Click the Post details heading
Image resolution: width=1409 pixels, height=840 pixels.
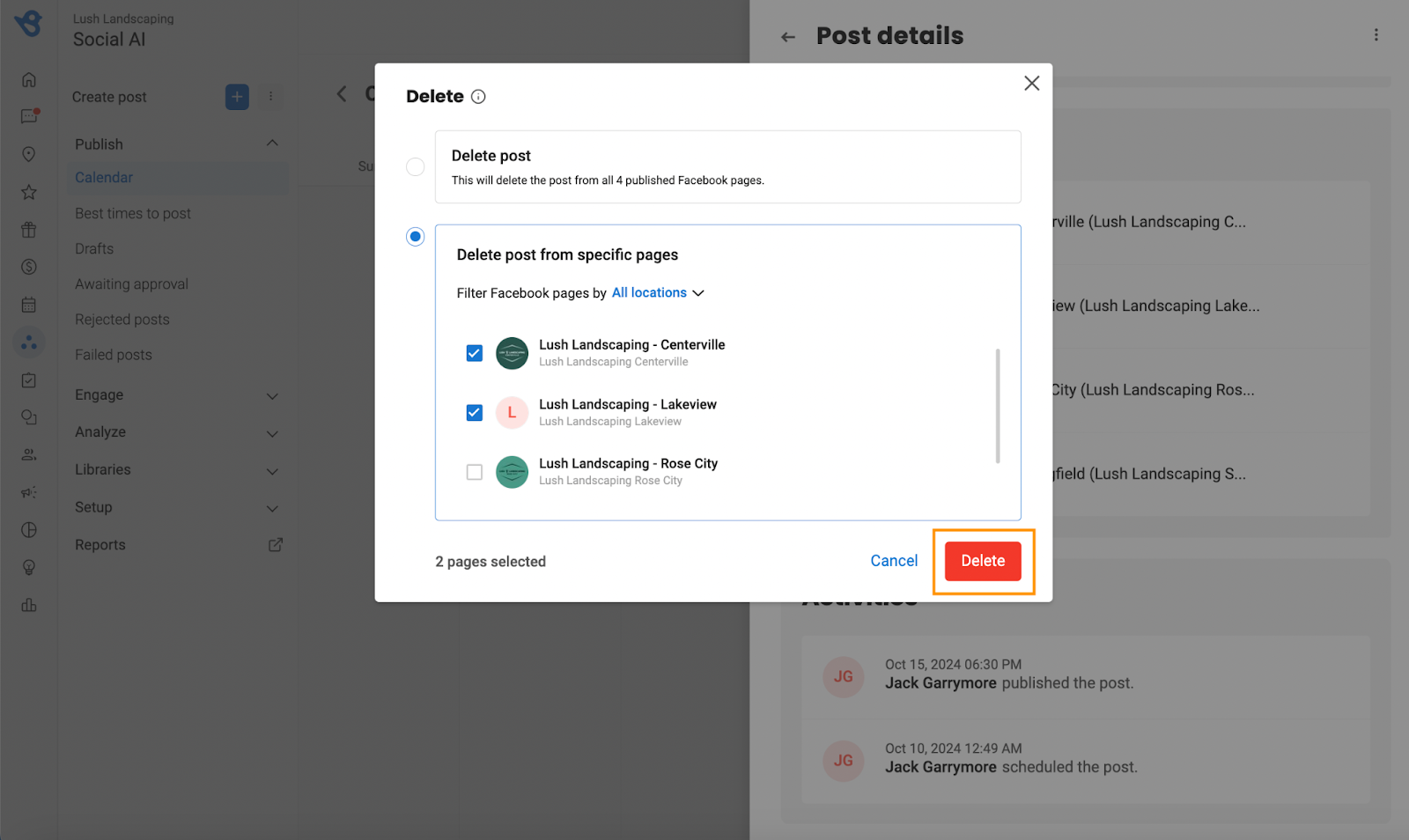point(889,35)
